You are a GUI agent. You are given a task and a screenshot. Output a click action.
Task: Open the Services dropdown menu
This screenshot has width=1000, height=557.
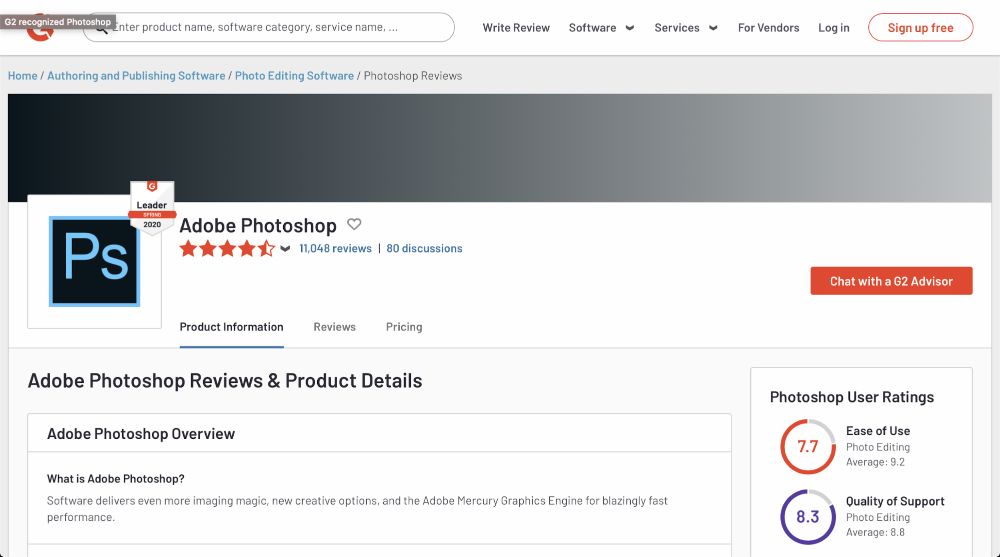click(686, 27)
